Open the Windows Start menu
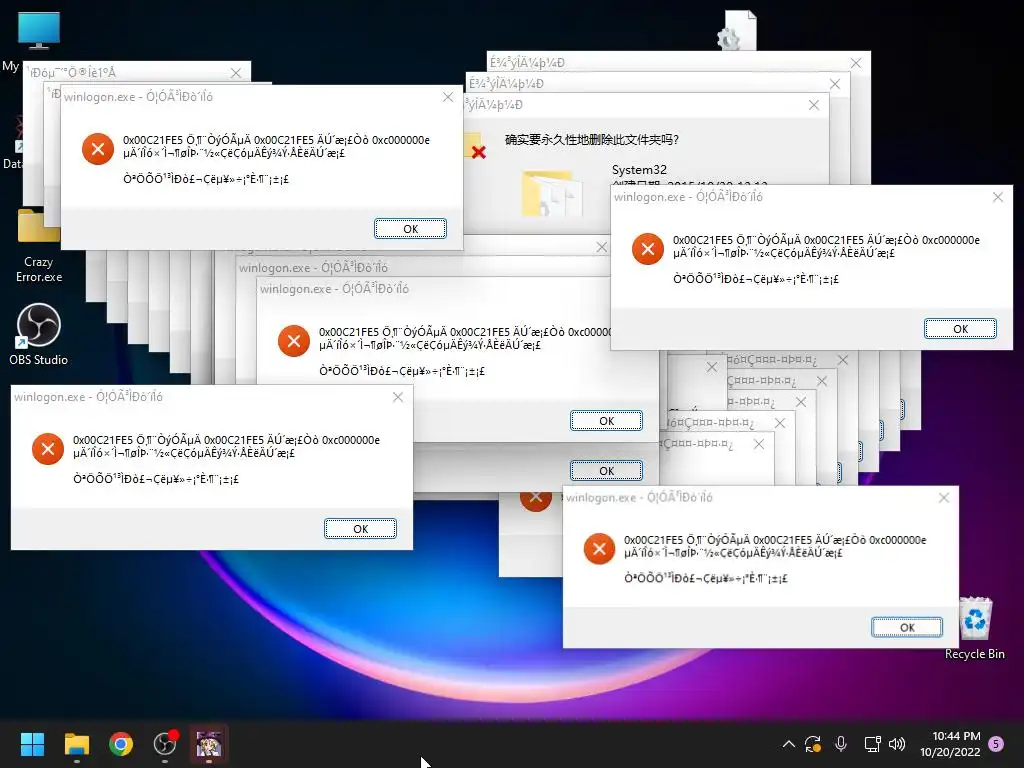The height and width of the screenshot is (768, 1024). point(32,744)
